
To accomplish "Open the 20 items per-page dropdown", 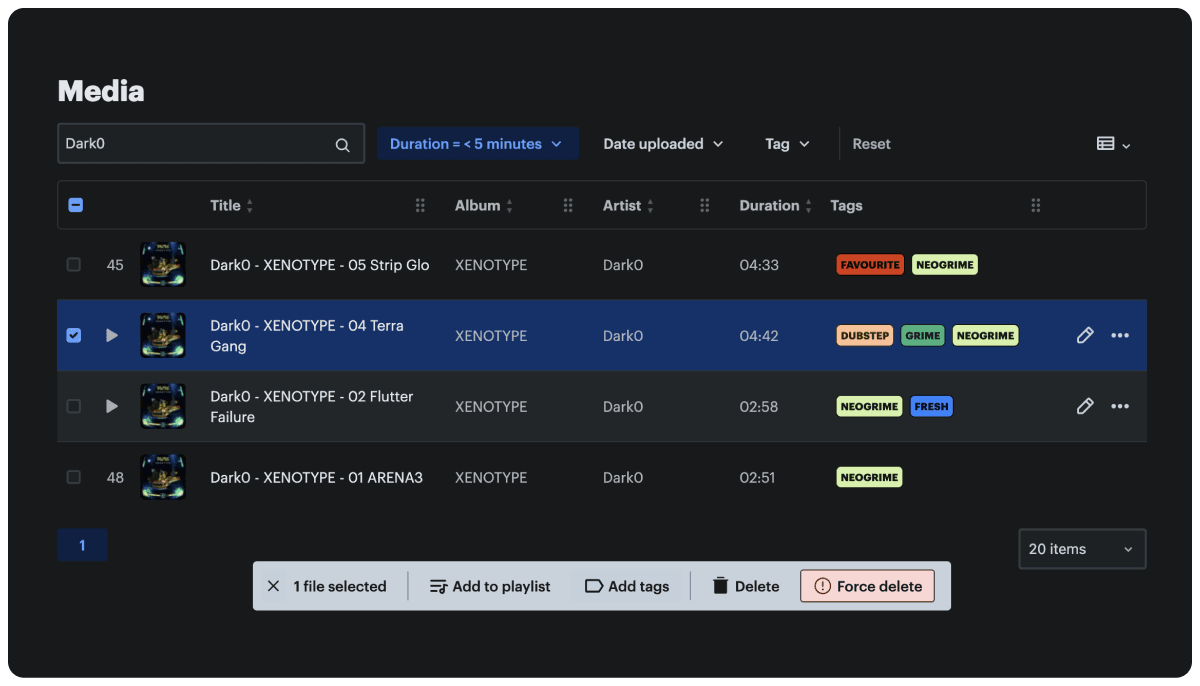I will click(1082, 548).
